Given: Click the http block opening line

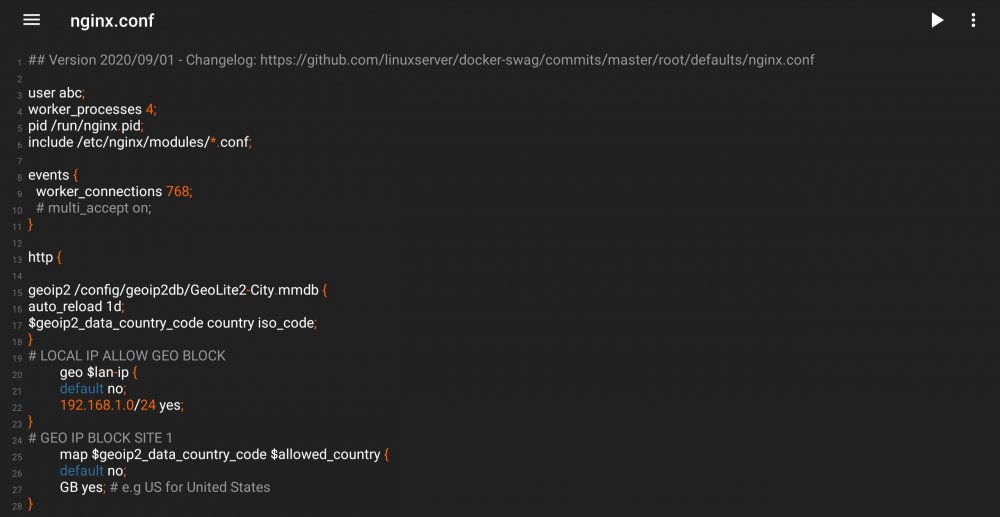Looking at the screenshot, I should (x=45, y=258).
